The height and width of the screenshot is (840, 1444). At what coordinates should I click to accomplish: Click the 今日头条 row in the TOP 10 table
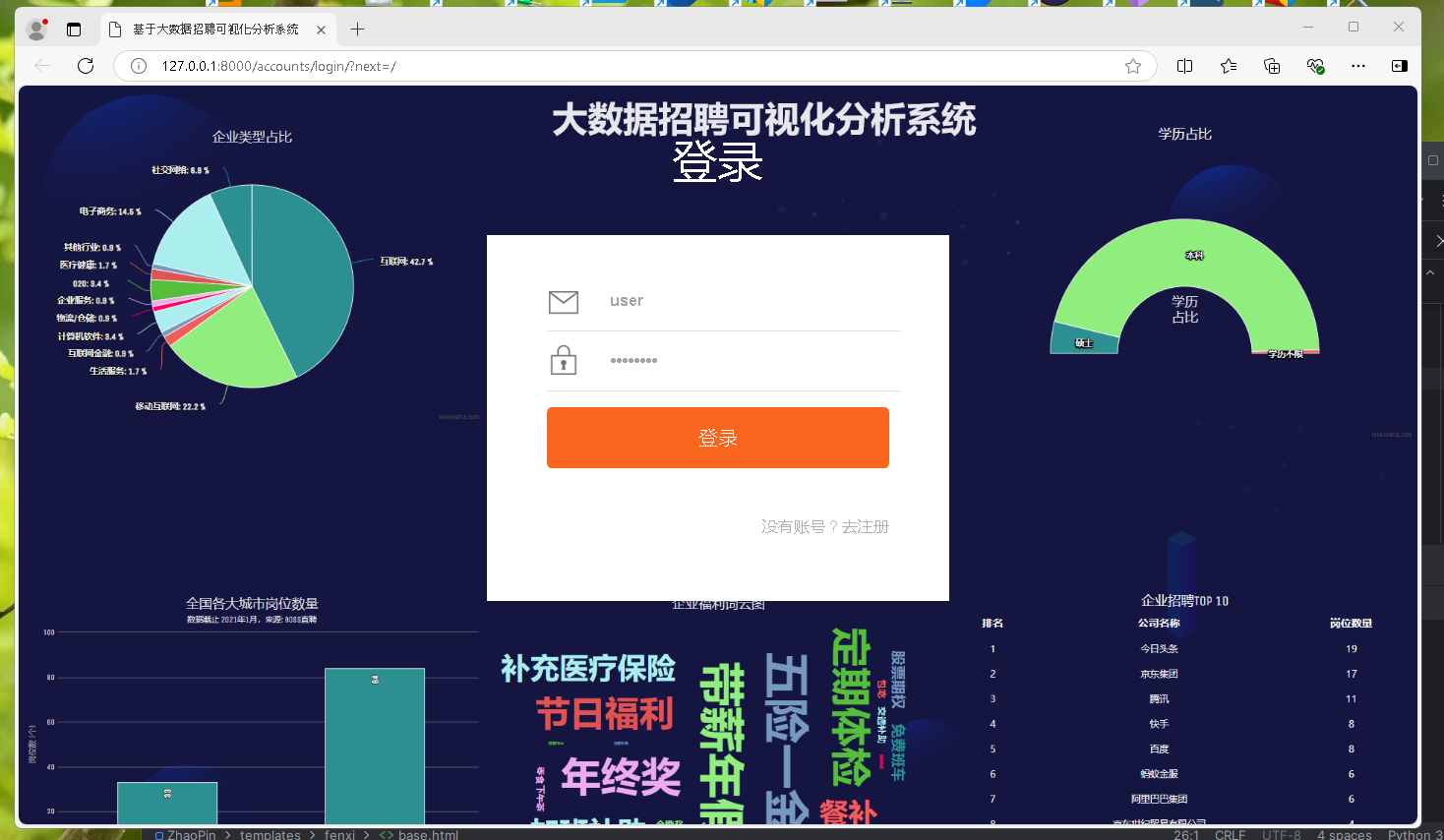point(1185,649)
